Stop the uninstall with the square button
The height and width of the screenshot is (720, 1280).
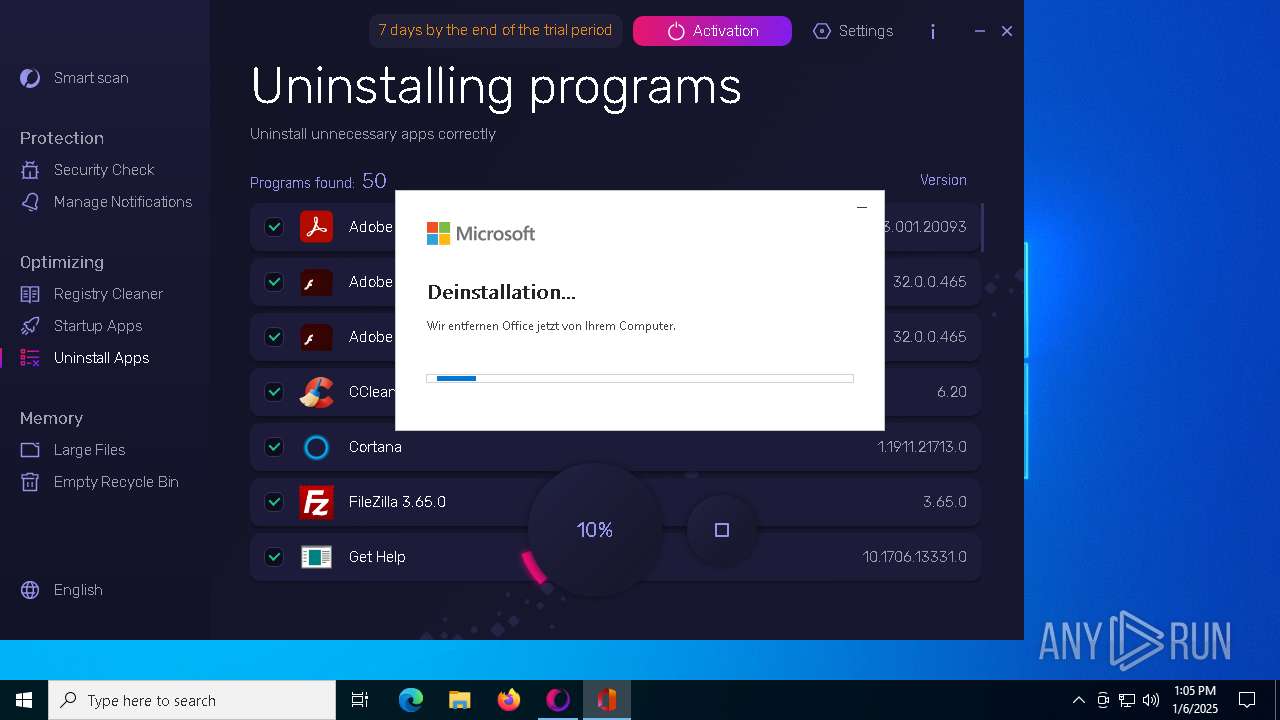coord(722,530)
